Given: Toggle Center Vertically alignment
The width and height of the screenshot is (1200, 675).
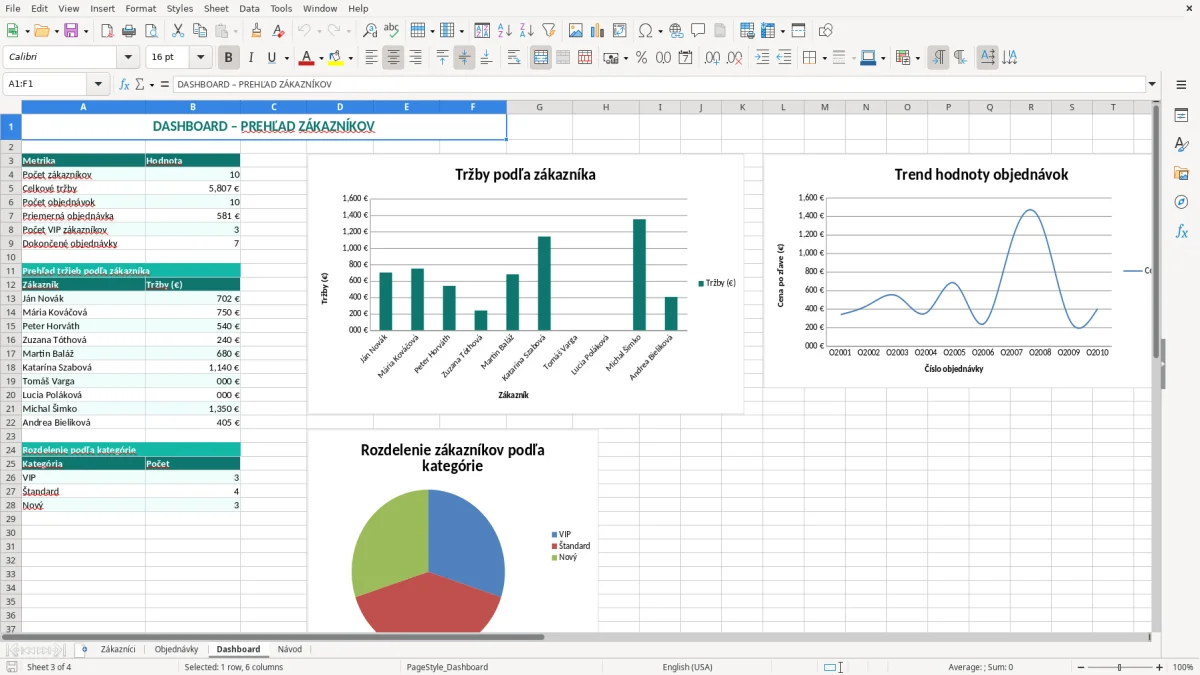Looking at the screenshot, I should tap(464, 58).
